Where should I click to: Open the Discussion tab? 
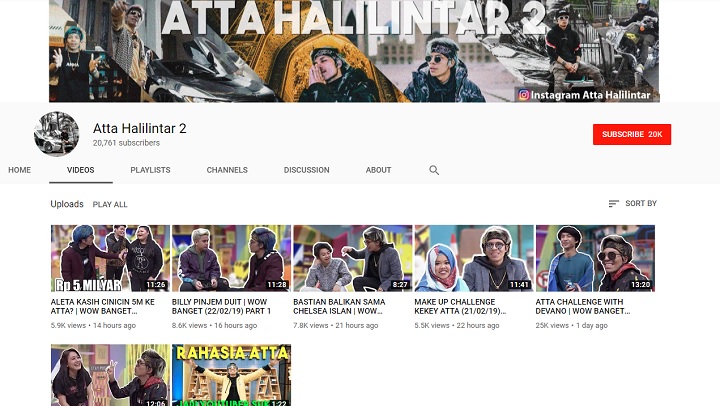click(x=306, y=170)
